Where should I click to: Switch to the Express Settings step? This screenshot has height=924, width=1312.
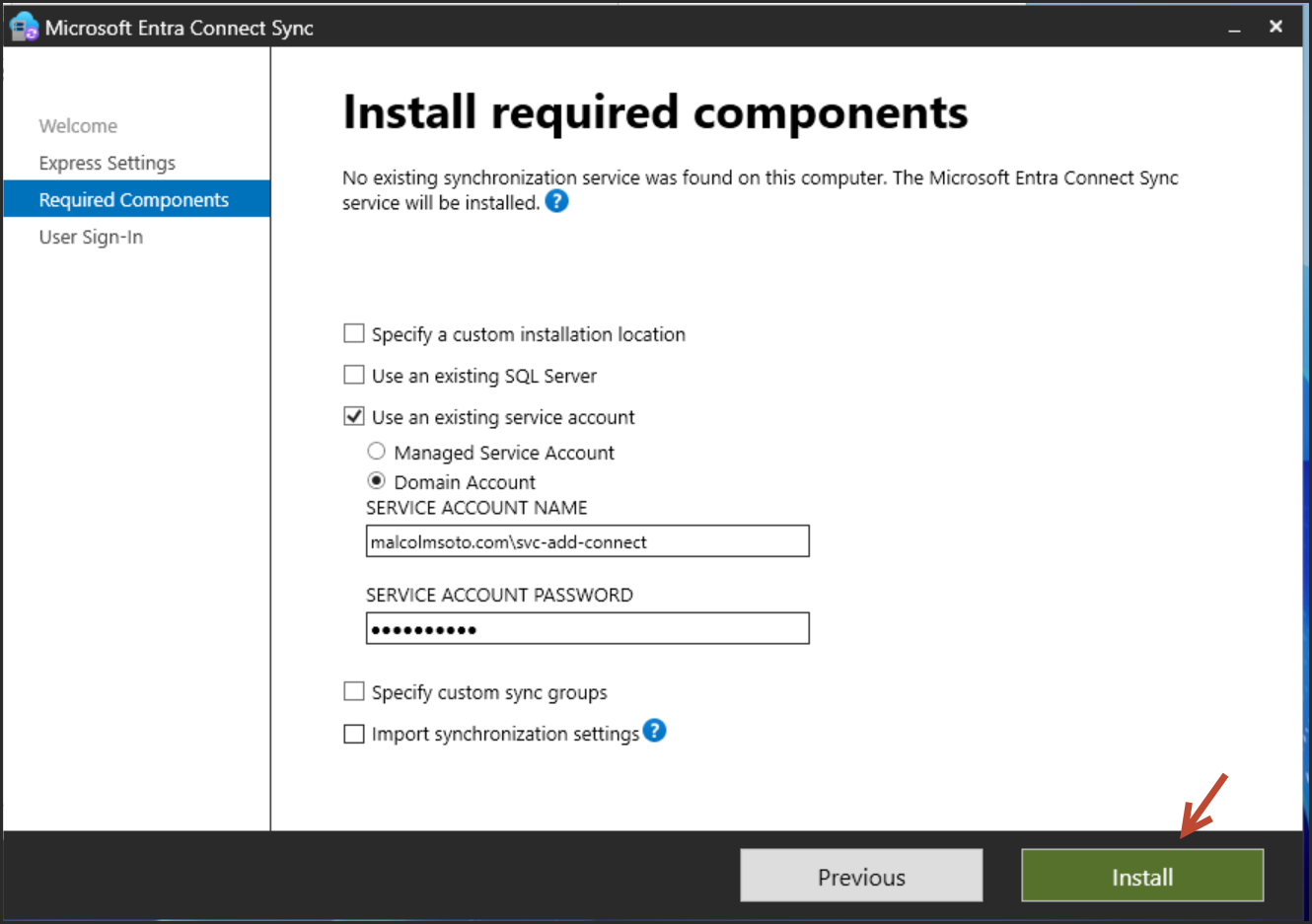(x=107, y=163)
